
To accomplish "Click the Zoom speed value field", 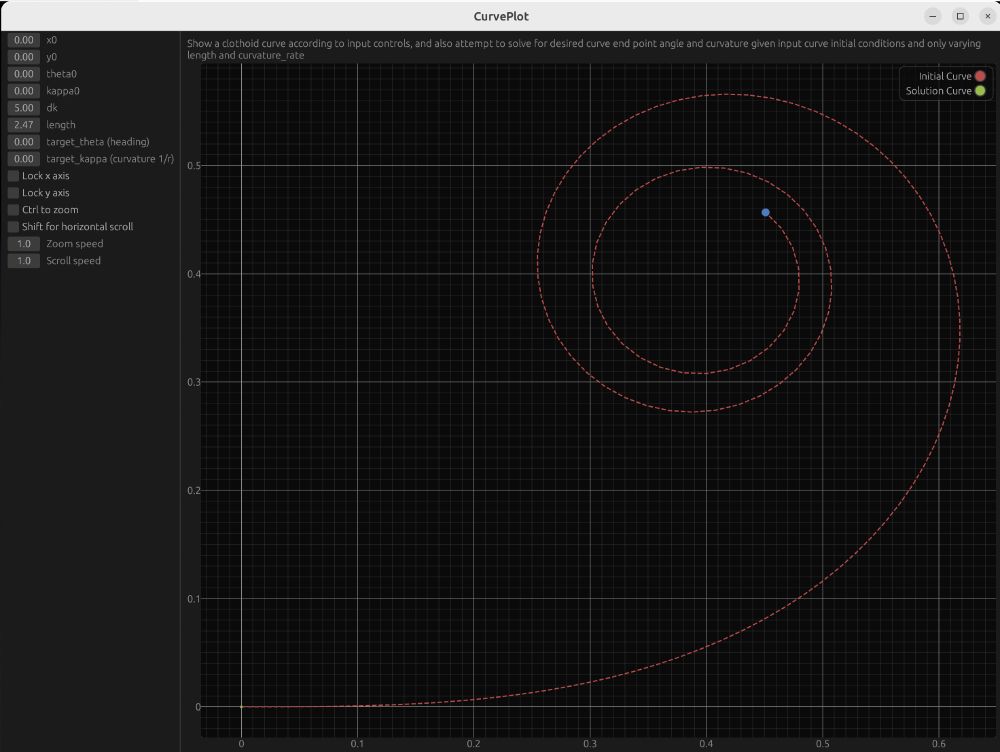I will pyautogui.click(x=24, y=244).
